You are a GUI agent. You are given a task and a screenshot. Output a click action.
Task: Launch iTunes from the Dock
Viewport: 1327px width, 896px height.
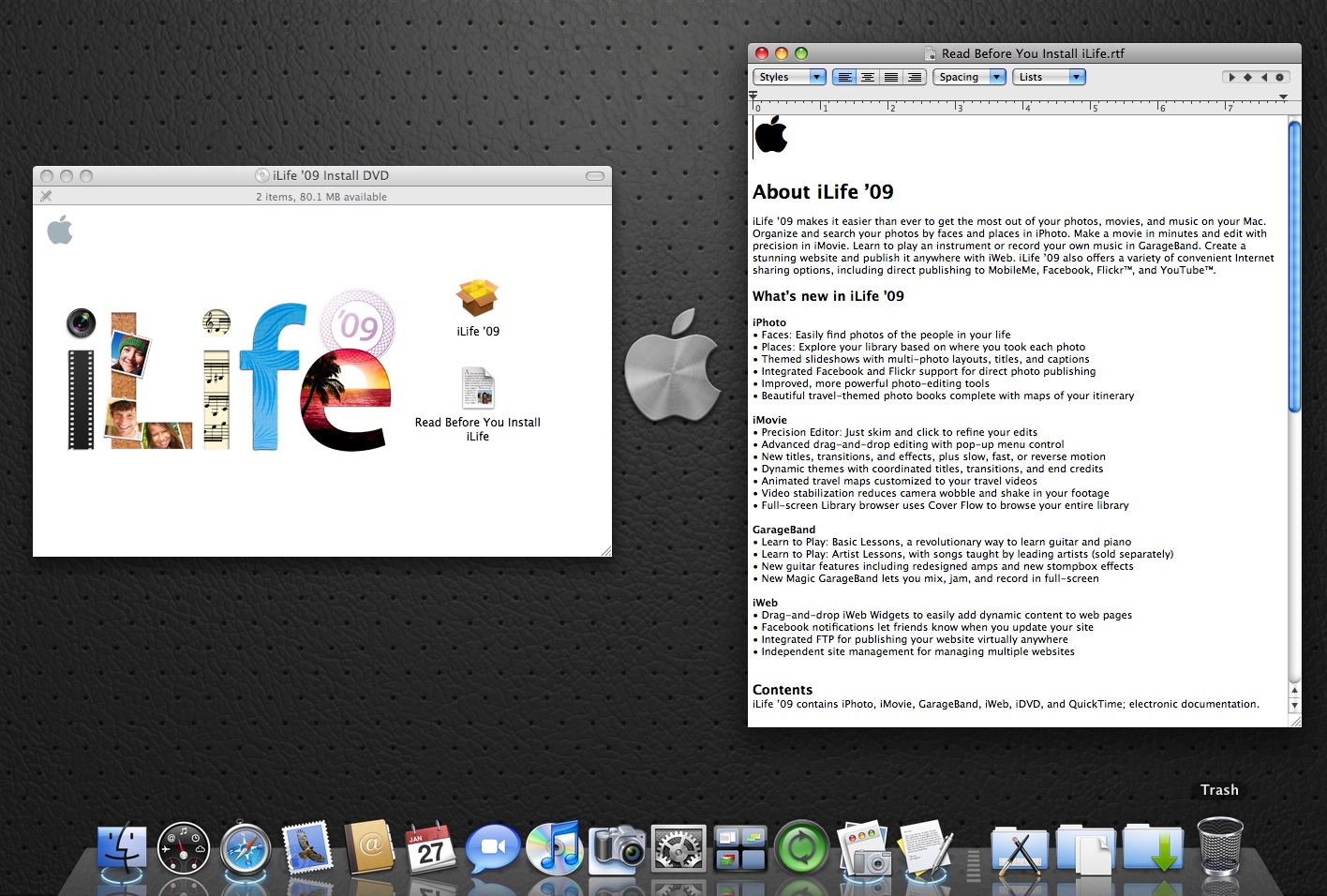pyautogui.click(x=555, y=848)
